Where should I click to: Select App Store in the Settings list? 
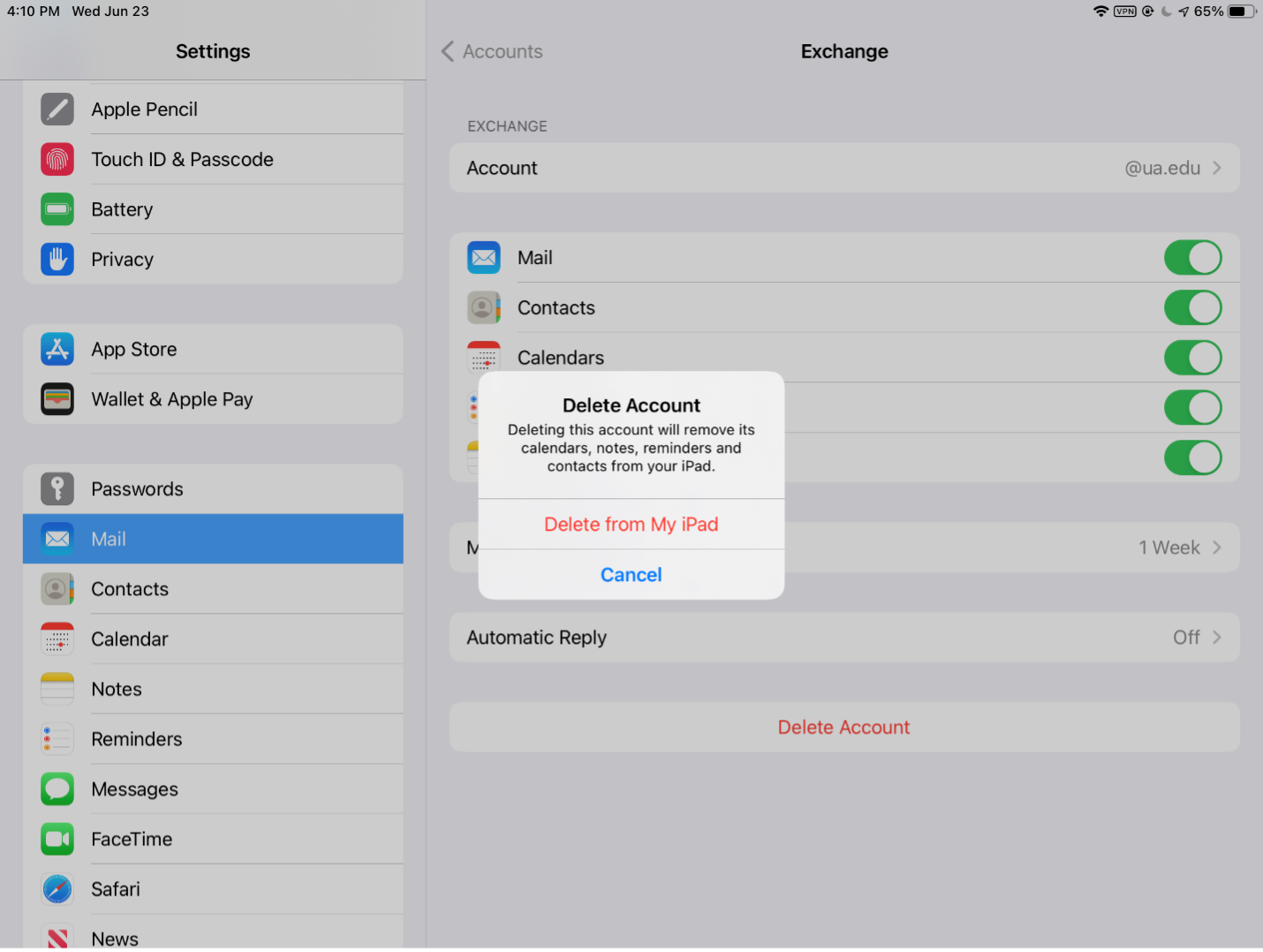tap(213, 350)
